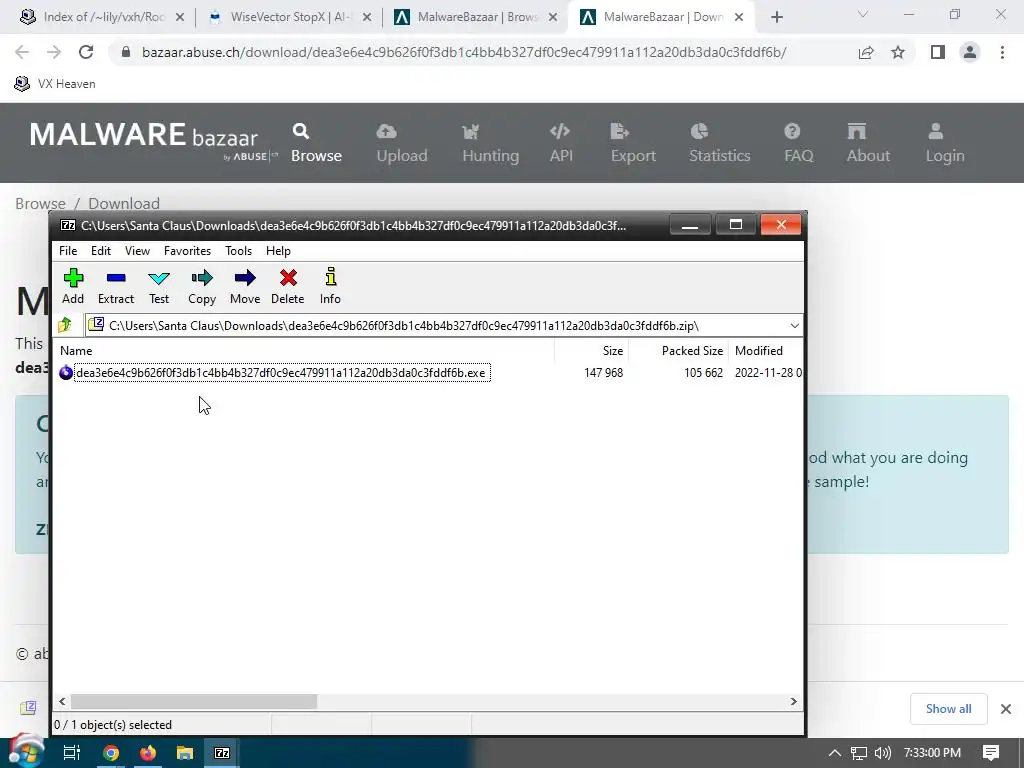The height and width of the screenshot is (768, 1024).
Task: Click the Chrome forward arrow
Action: click(x=54, y=52)
